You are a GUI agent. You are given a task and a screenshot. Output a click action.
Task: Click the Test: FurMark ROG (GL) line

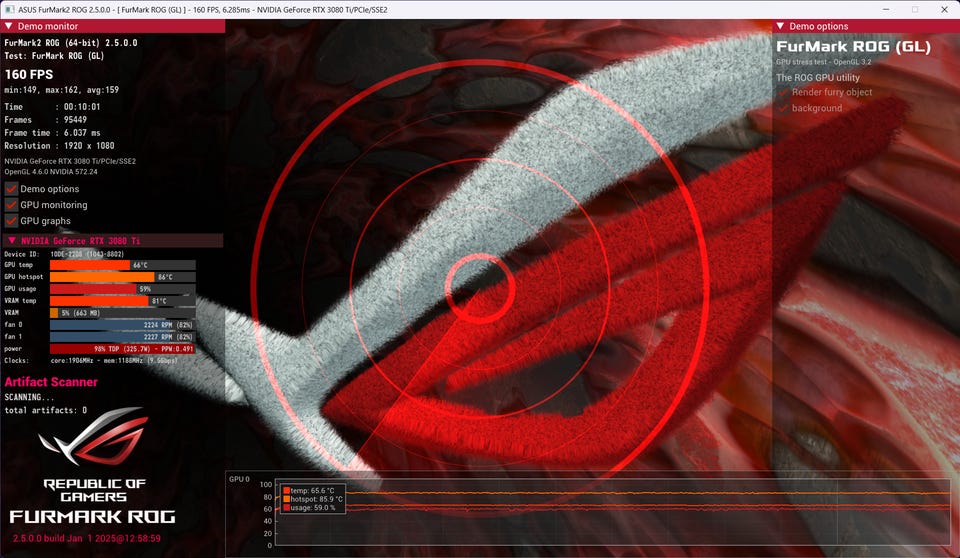pos(54,56)
